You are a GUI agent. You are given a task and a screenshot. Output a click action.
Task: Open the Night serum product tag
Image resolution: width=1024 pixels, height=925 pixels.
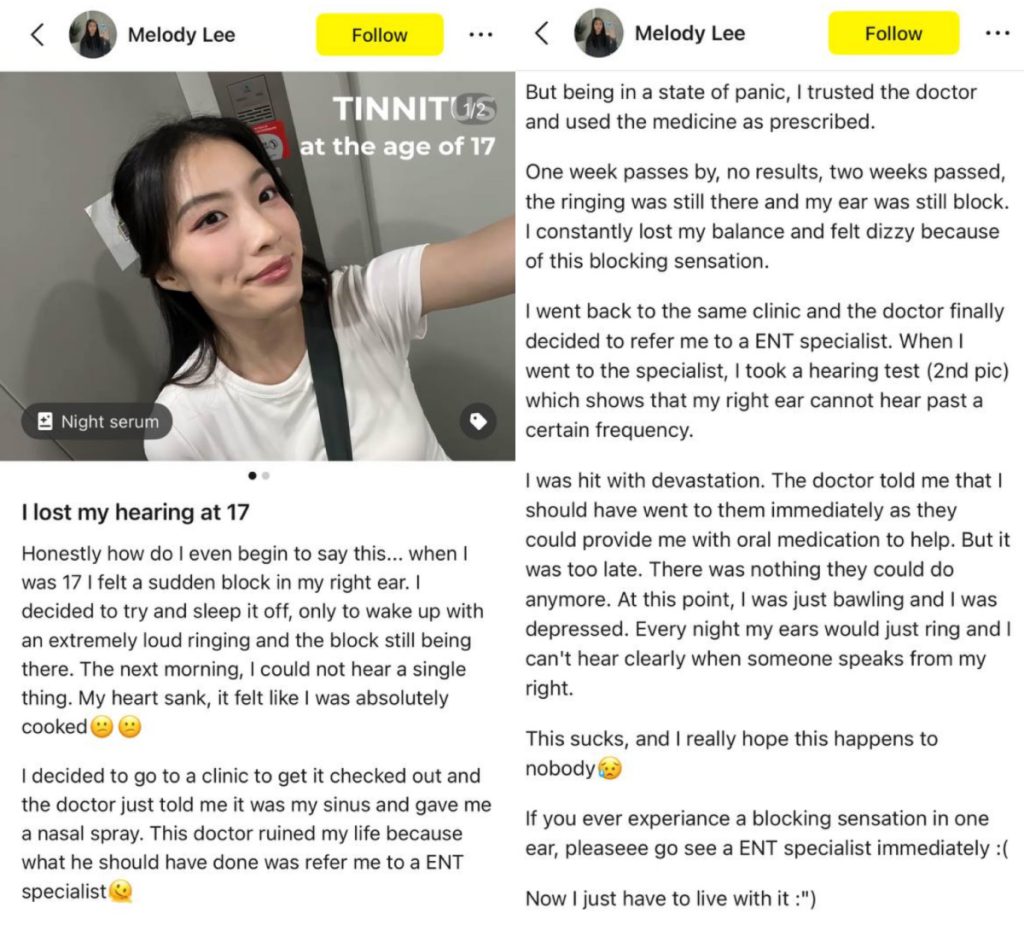point(97,421)
